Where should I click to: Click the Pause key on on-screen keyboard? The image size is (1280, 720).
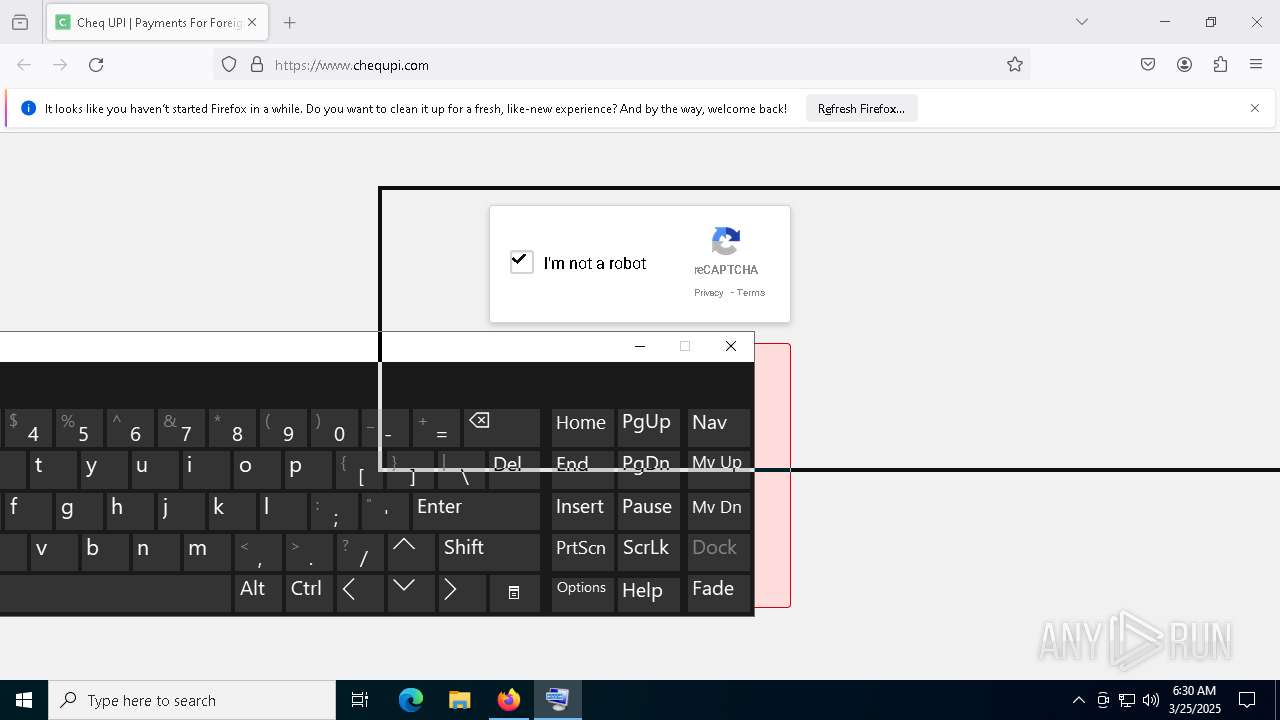648,510
